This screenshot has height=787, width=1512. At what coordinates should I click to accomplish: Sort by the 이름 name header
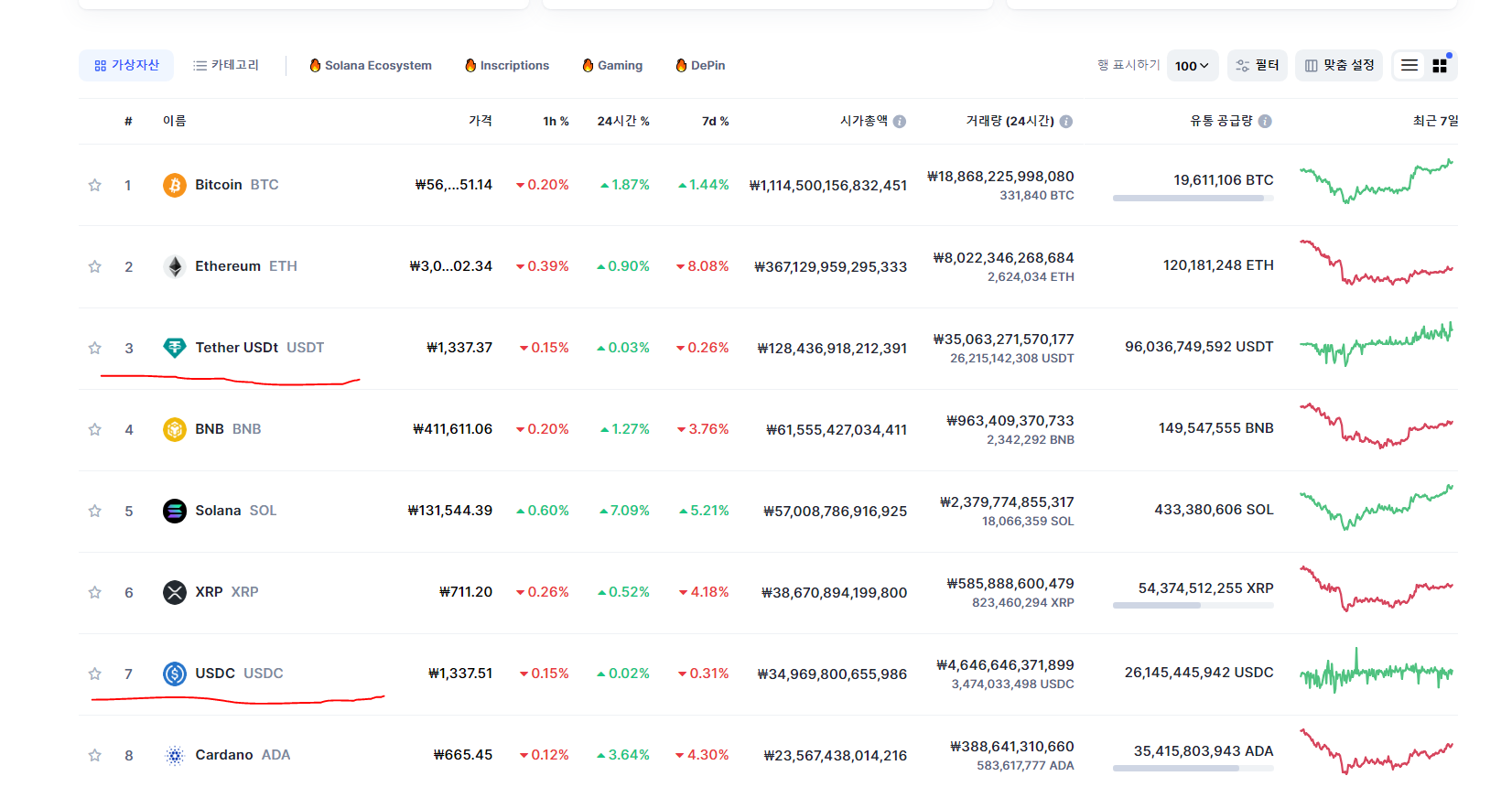point(174,121)
